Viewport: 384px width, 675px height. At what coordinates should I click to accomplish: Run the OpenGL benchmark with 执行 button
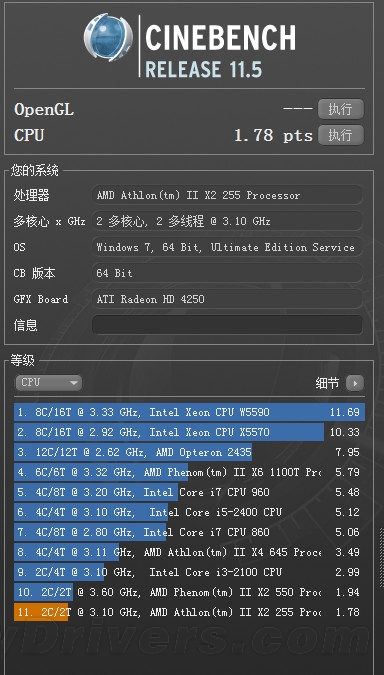pos(341,109)
